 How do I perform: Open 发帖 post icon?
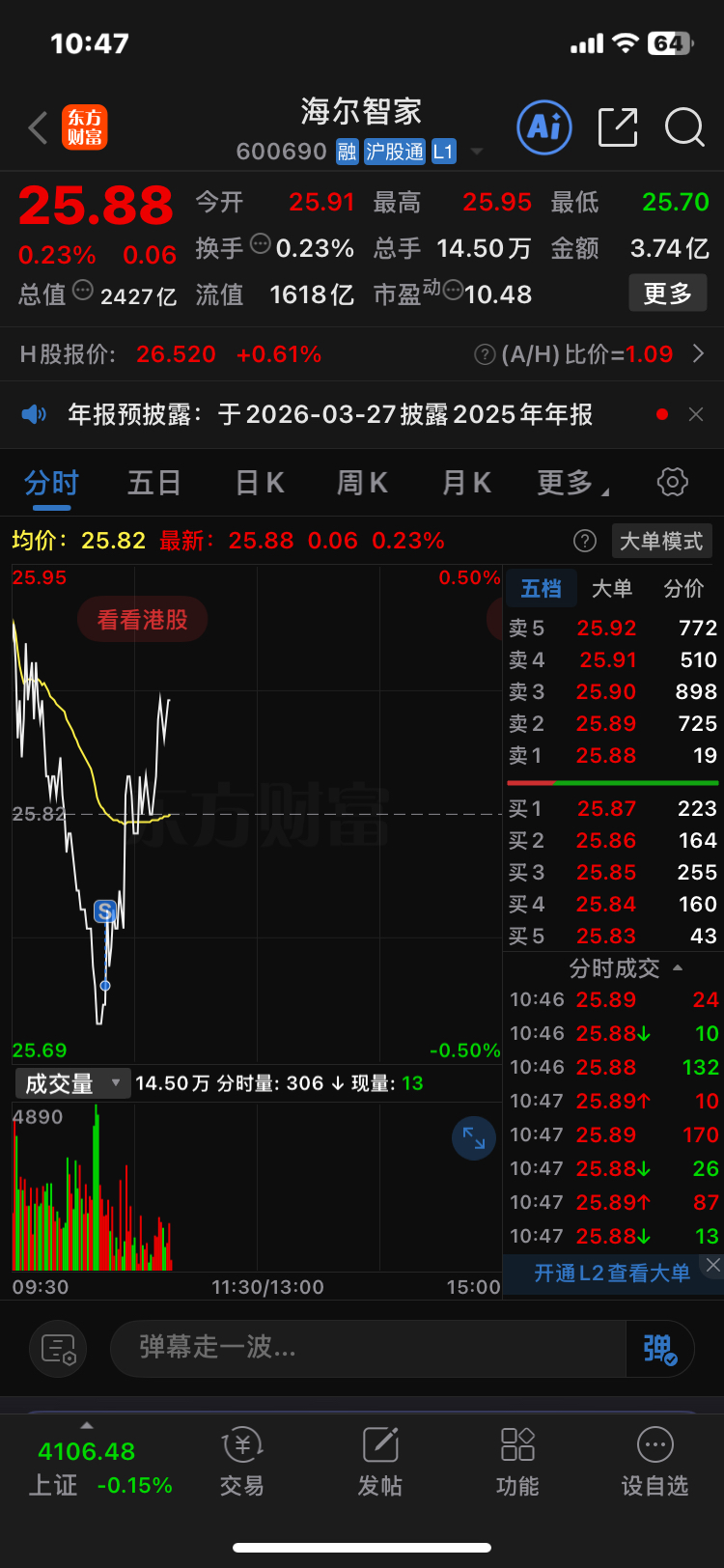point(380,1462)
